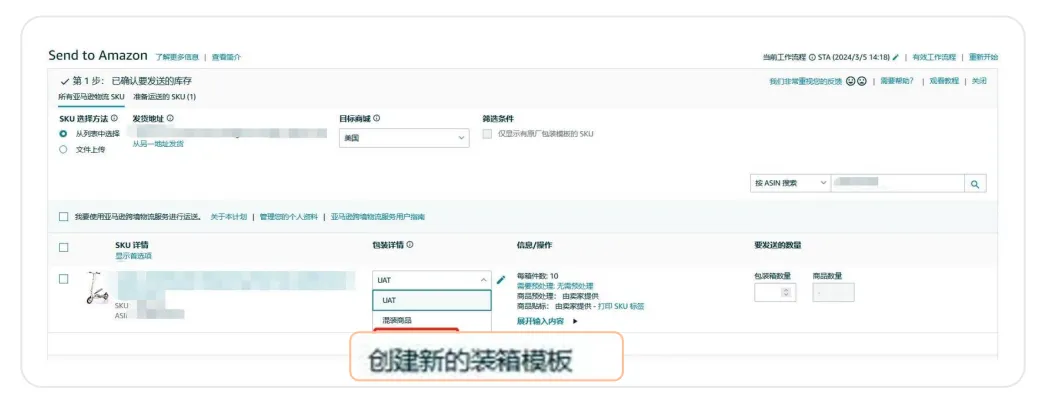
Task: Click info icon beside 包装详情
Action: (410, 245)
